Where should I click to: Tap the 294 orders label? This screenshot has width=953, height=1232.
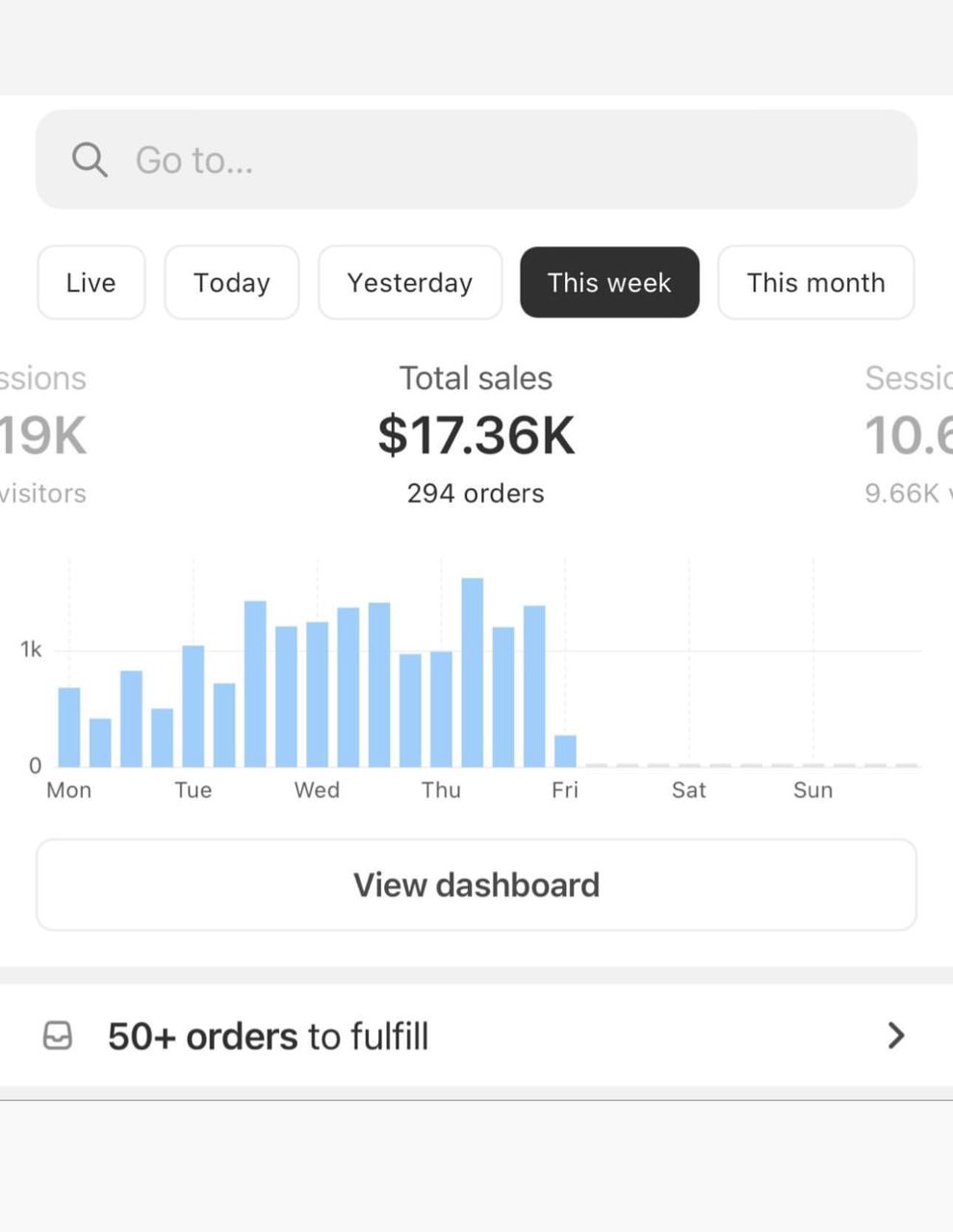476,494
